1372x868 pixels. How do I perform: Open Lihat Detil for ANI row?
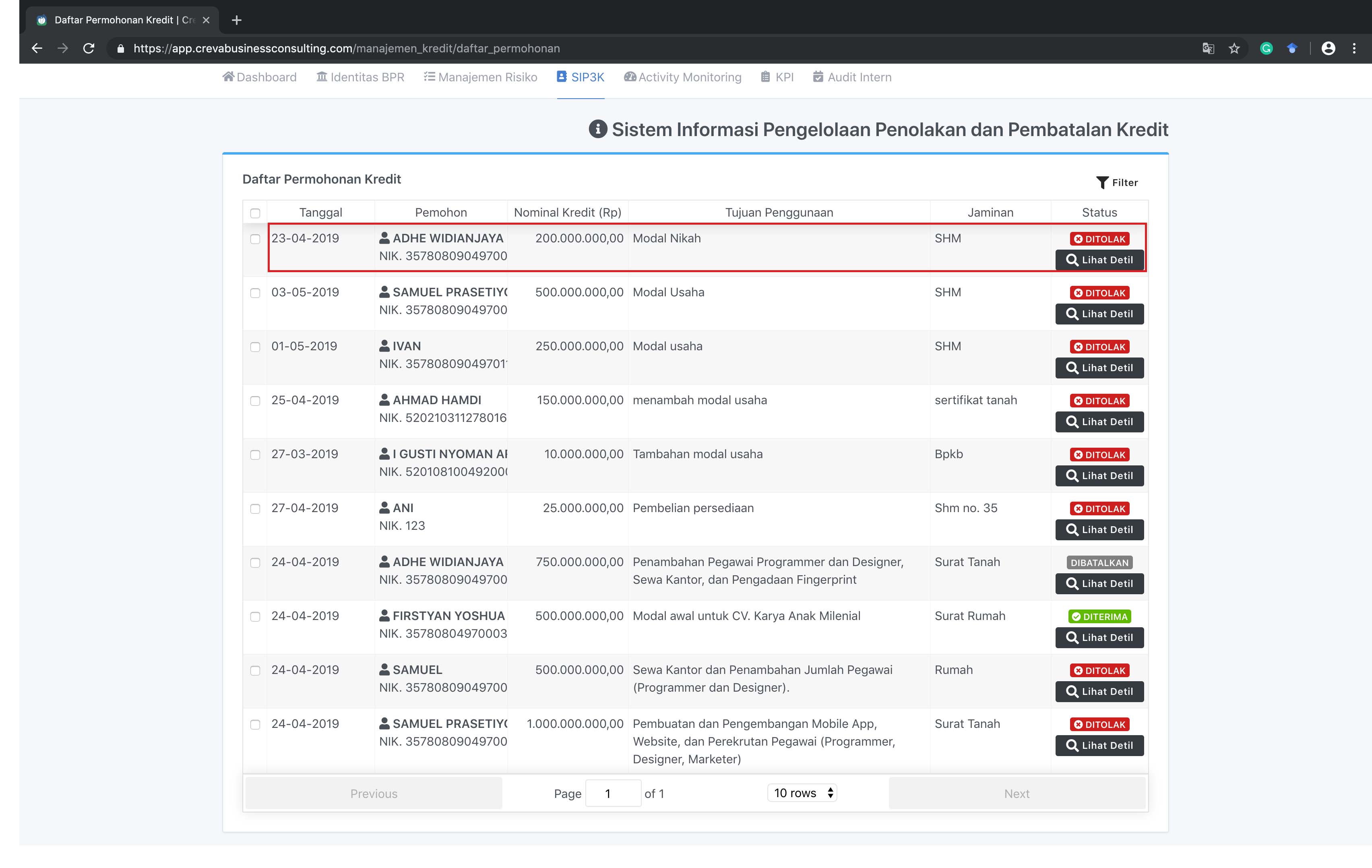click(1099, 529)
